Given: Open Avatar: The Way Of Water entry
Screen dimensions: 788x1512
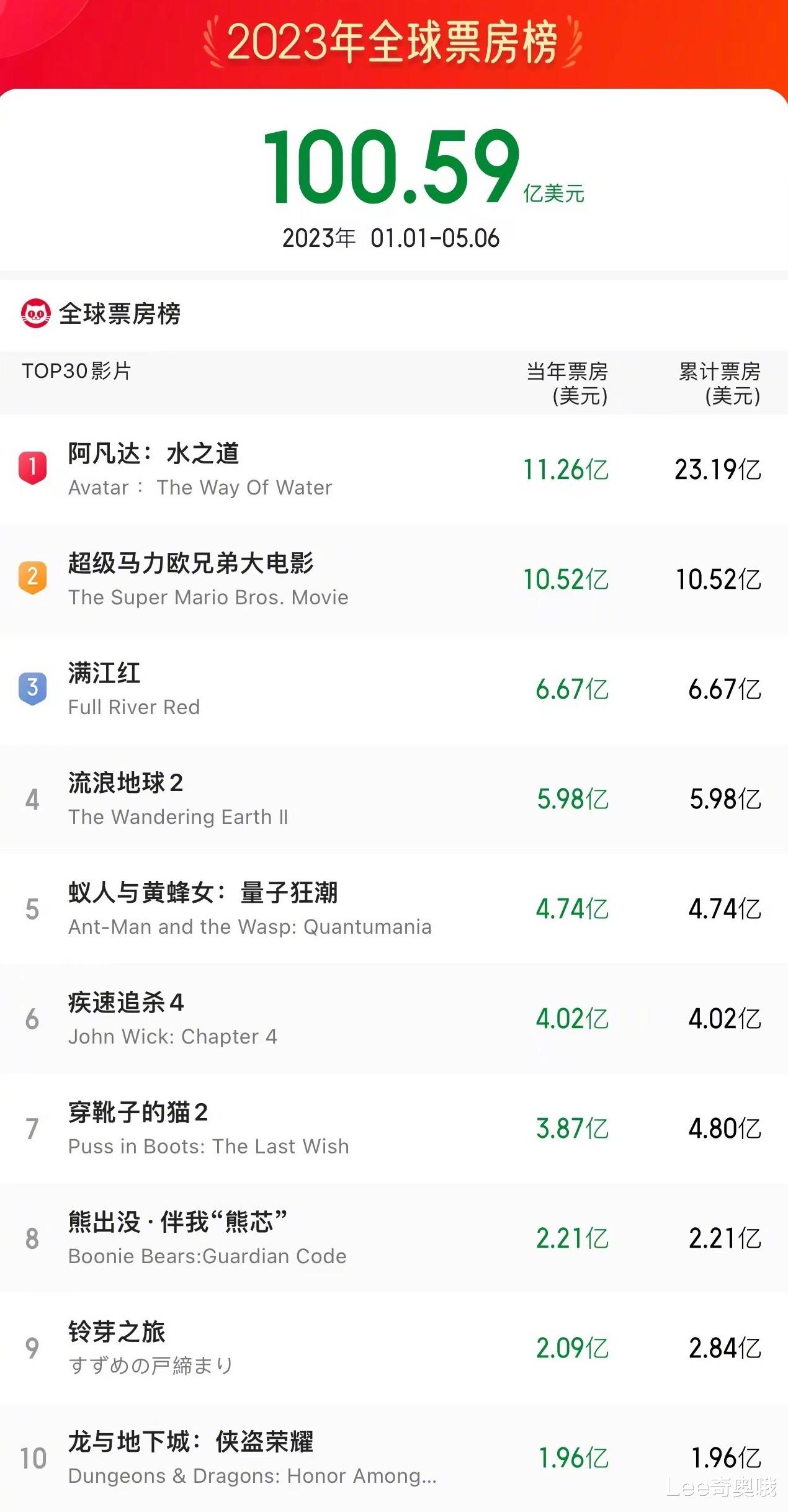Looking at the screenshot, I should coord(200,470).
